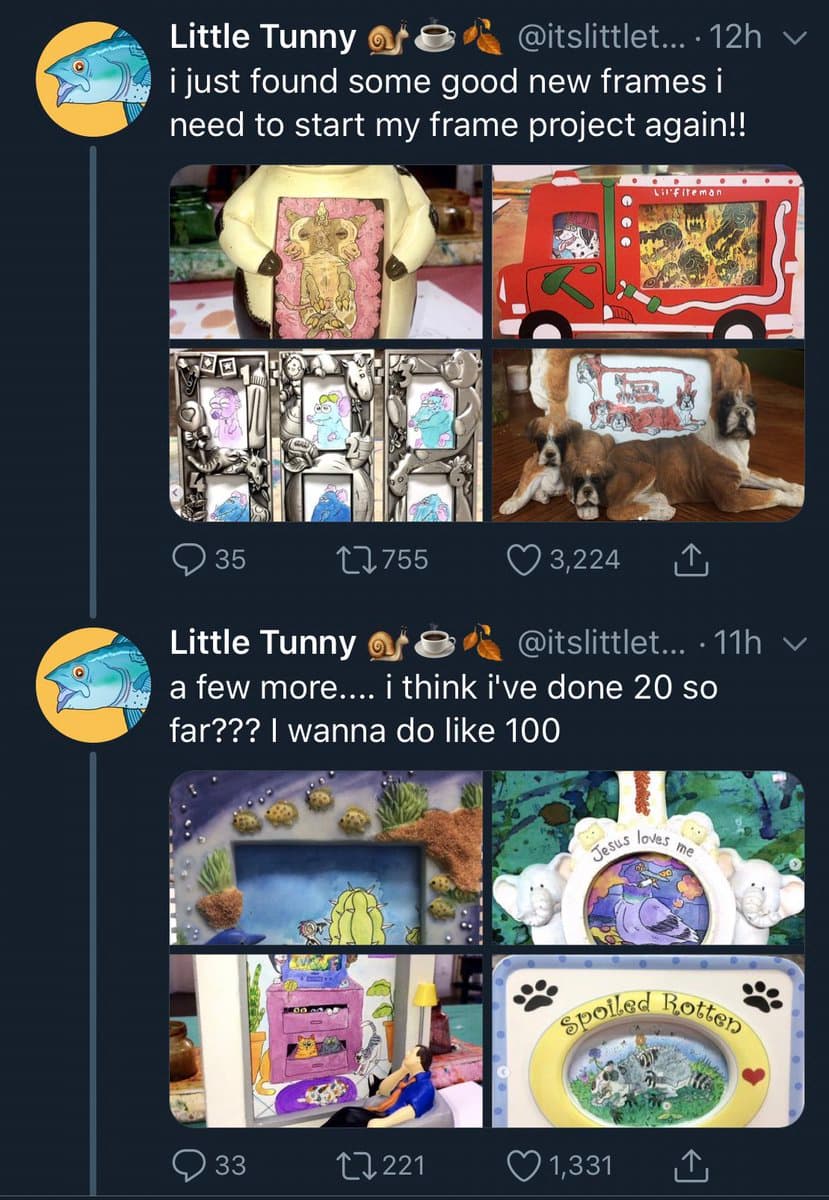This screenshot has width=829, height=1200.
Task: Open the Jesus loves me frame image
Action: (x=648, y=857)
